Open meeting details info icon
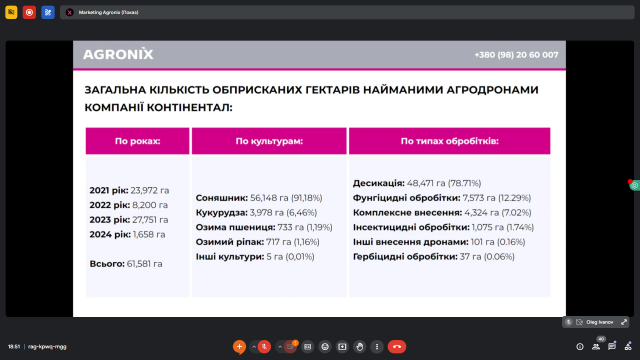 coord(580,347)
